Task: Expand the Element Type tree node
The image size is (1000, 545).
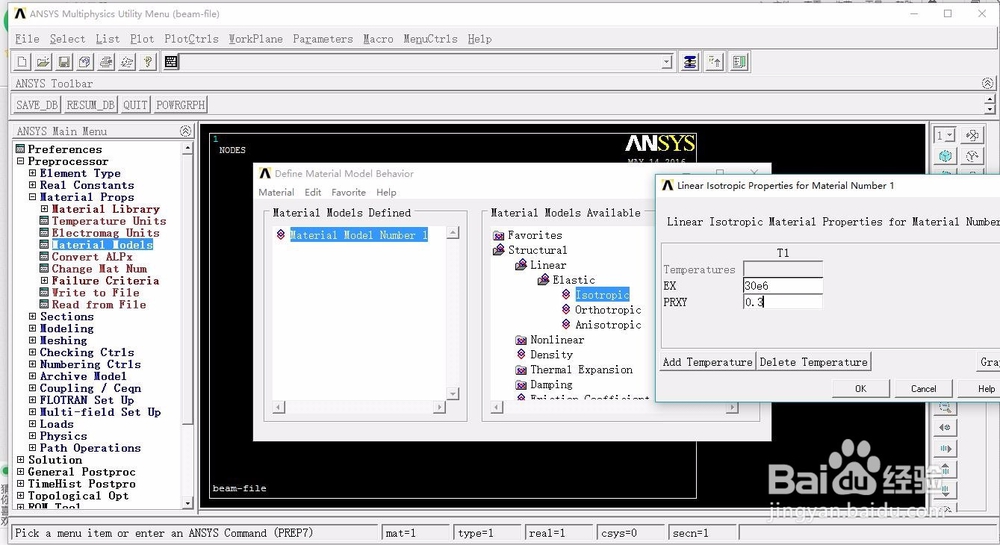Action: pyautogui.click(x=33, y=173)
